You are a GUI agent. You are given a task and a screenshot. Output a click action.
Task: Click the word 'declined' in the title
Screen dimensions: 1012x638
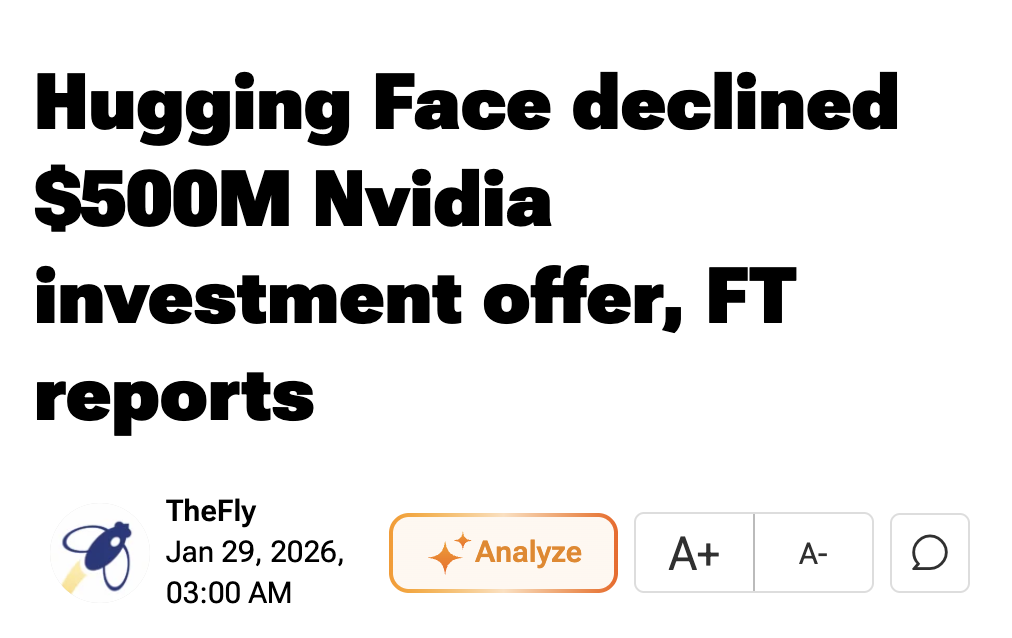(x=735, y=102)
